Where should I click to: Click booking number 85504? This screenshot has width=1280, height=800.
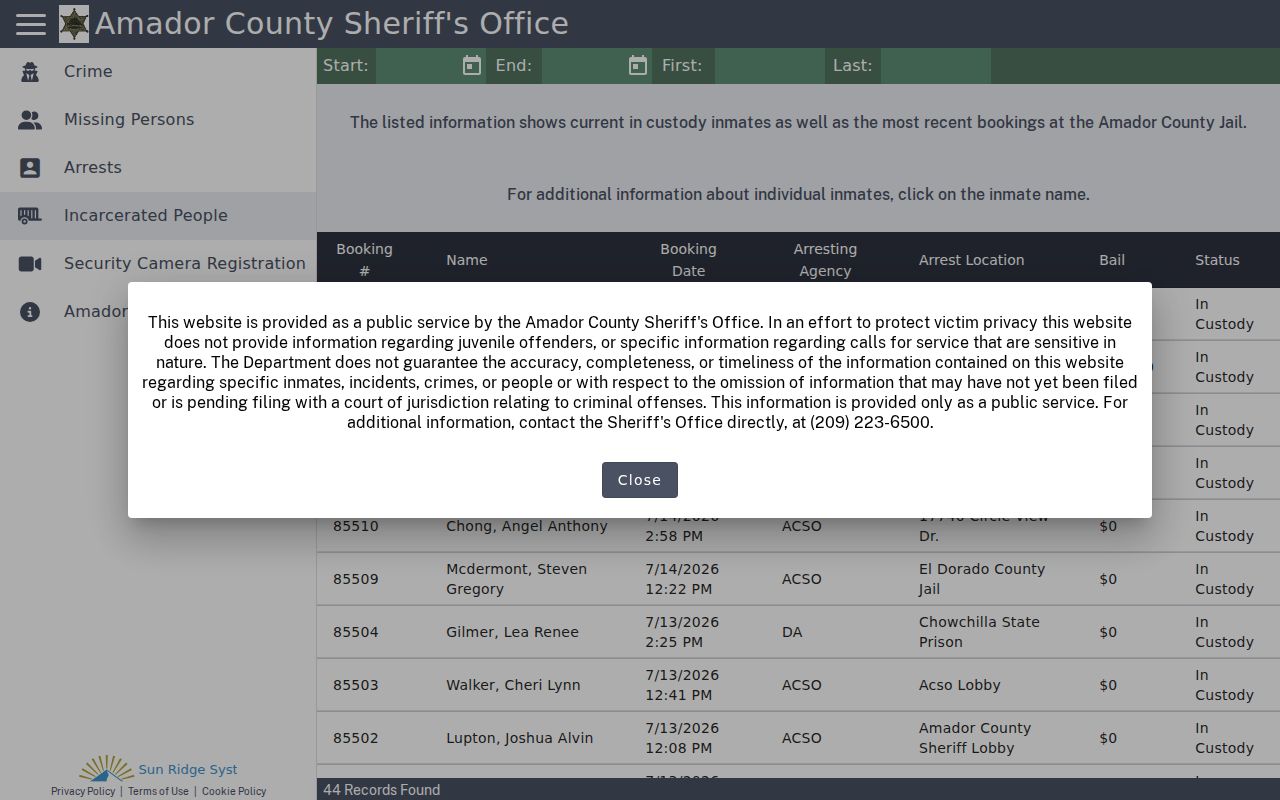click(x=356, y=632)
